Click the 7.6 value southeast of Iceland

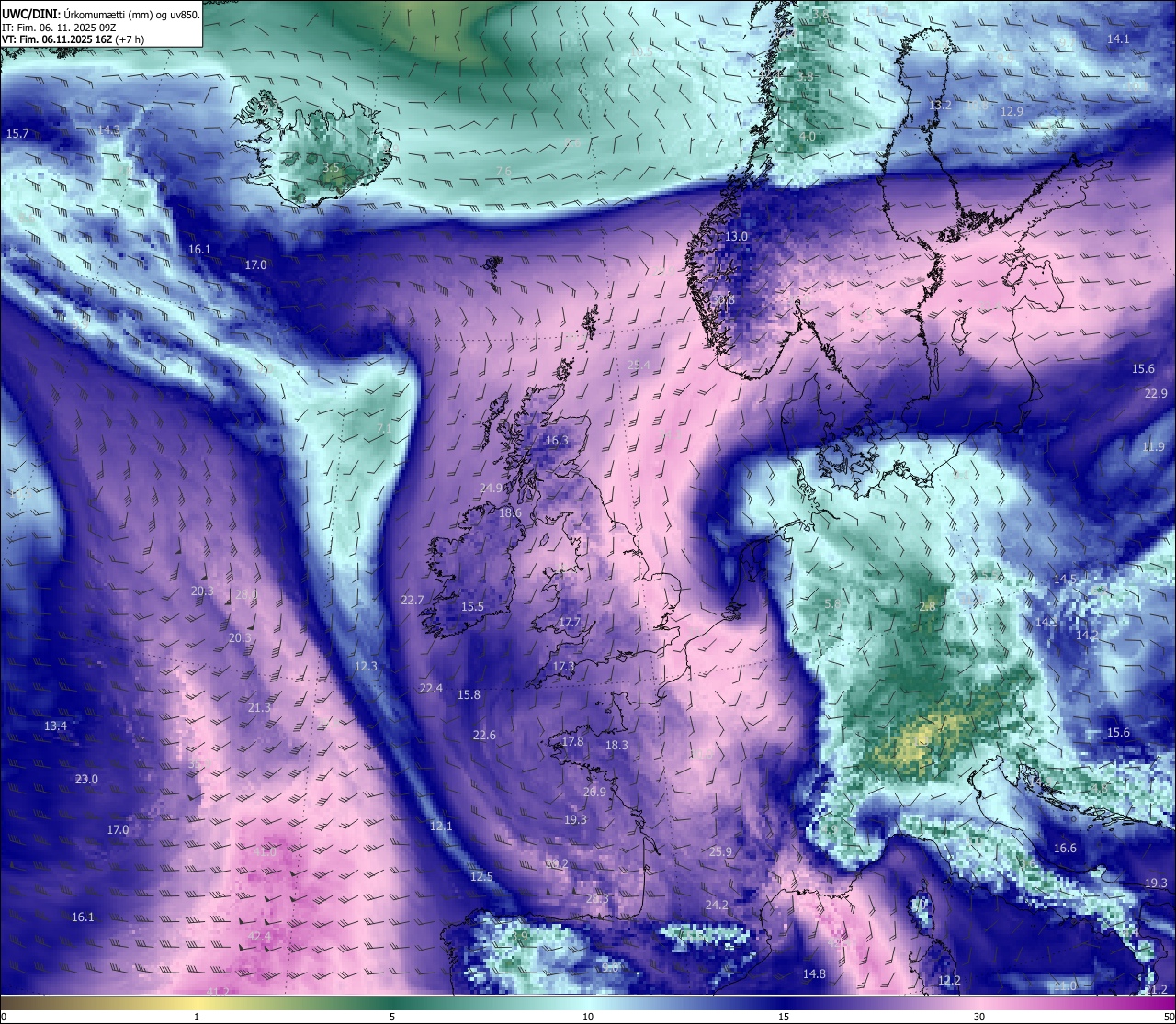[503, 171]
